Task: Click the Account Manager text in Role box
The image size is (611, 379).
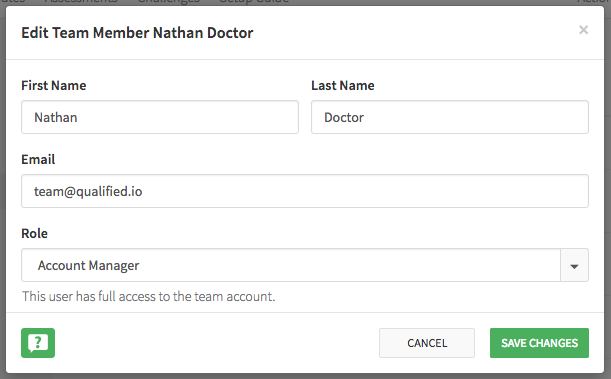Action: pos(88,265)
